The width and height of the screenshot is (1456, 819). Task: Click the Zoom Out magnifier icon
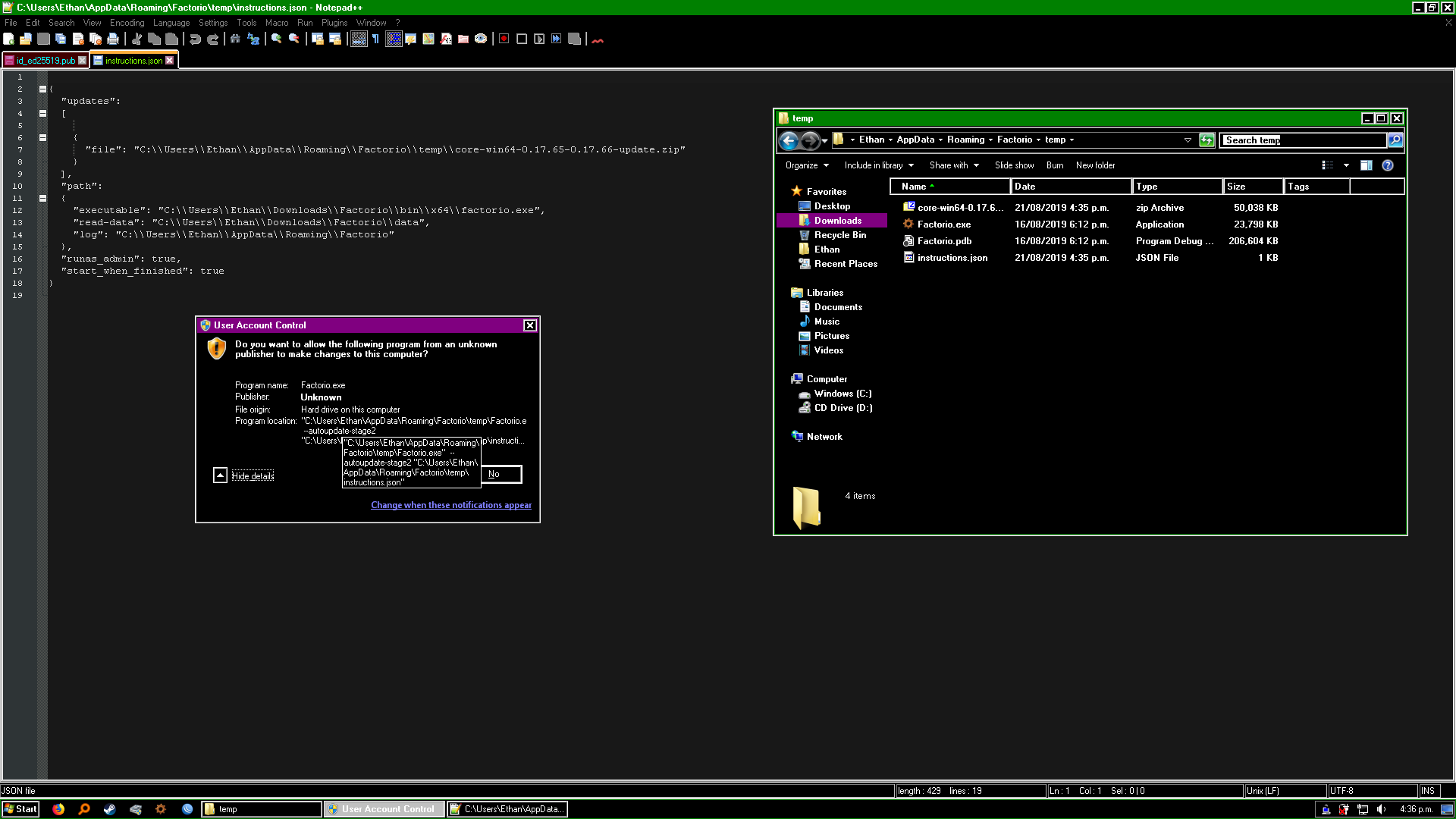pos(294,39)
